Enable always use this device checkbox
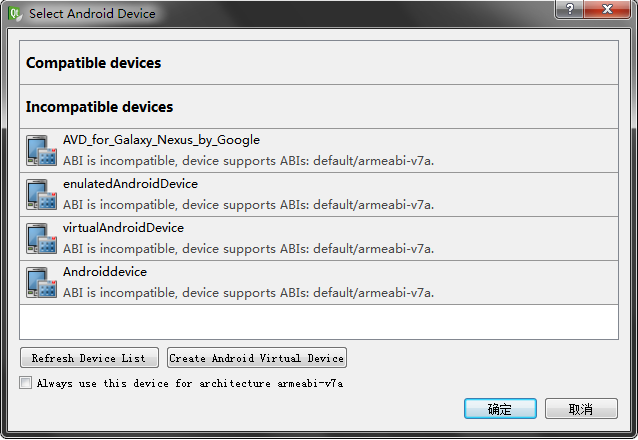Viewport: 638px width, 440px height. click(x=25, y=383)
